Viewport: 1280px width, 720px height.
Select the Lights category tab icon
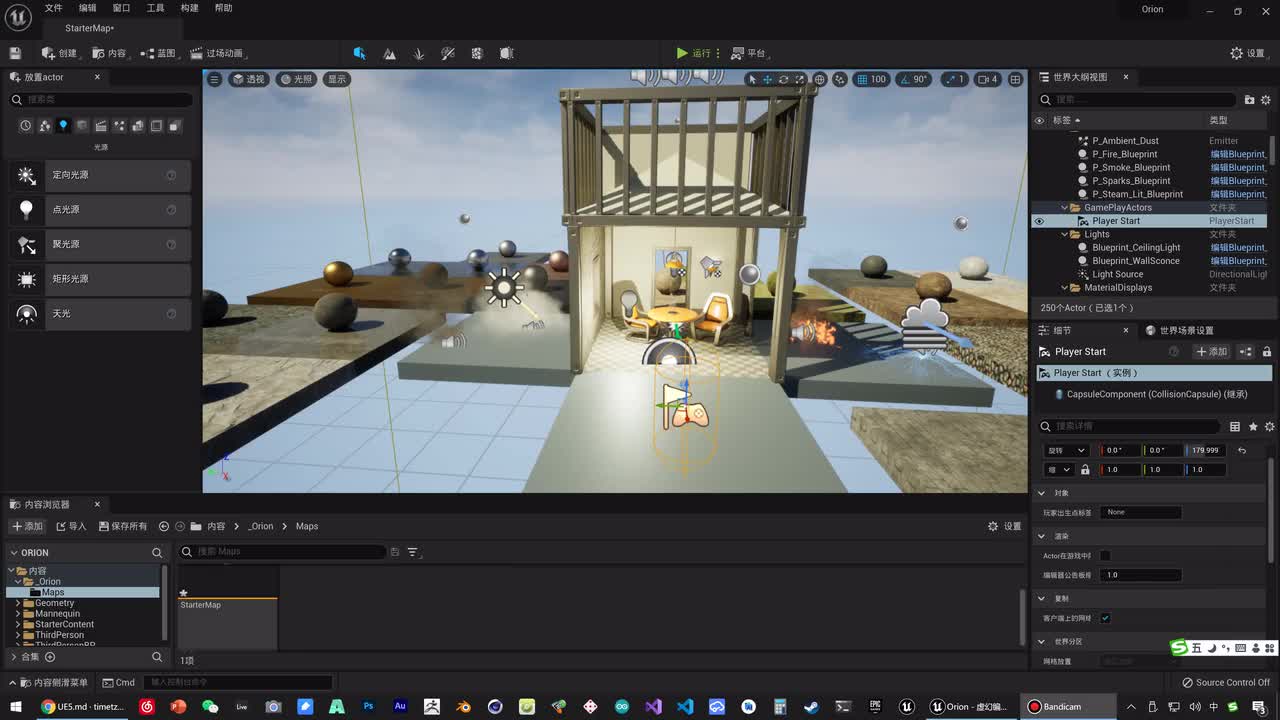pos(63,126)
